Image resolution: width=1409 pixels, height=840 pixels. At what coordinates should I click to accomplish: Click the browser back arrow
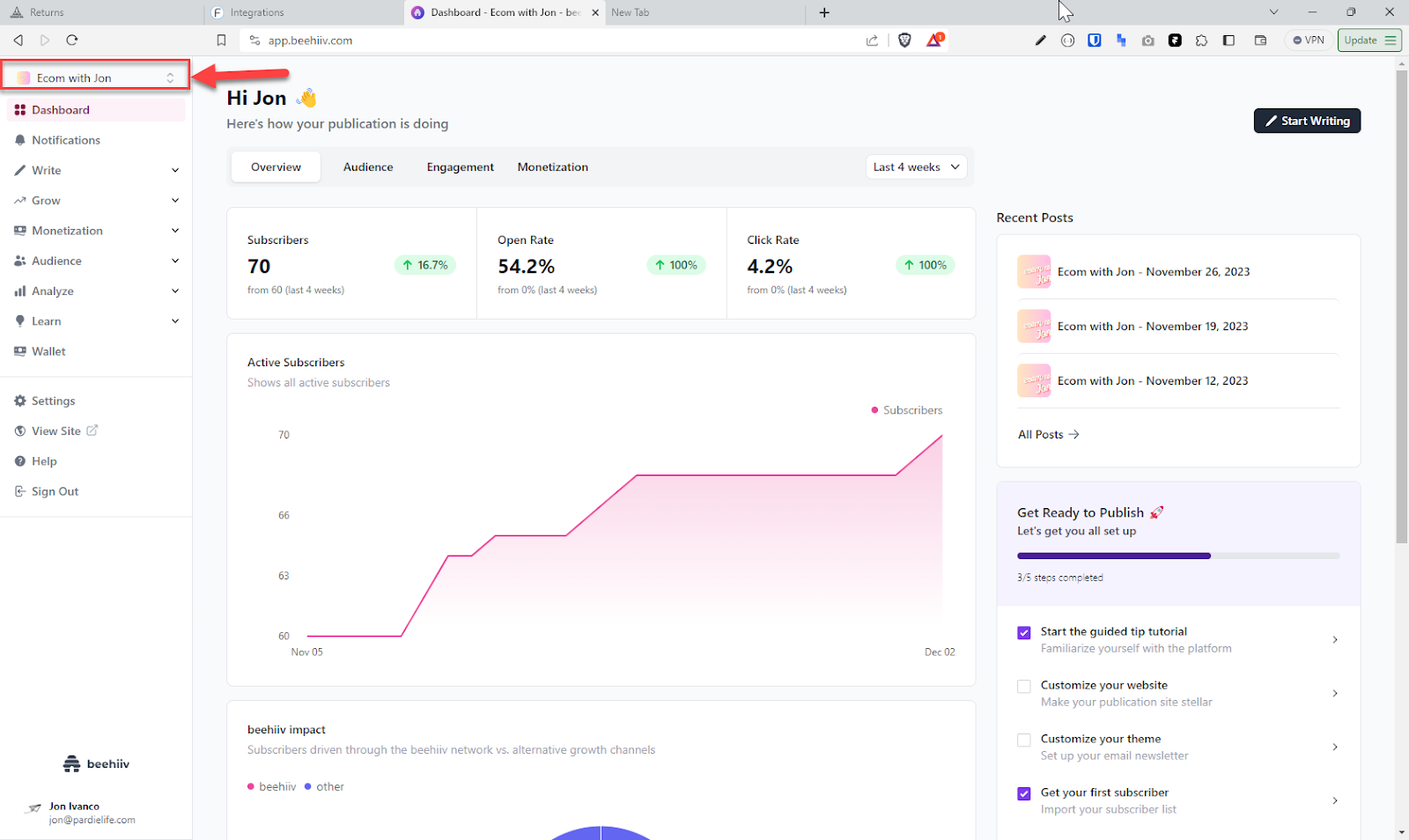click(x=18, y=40)
